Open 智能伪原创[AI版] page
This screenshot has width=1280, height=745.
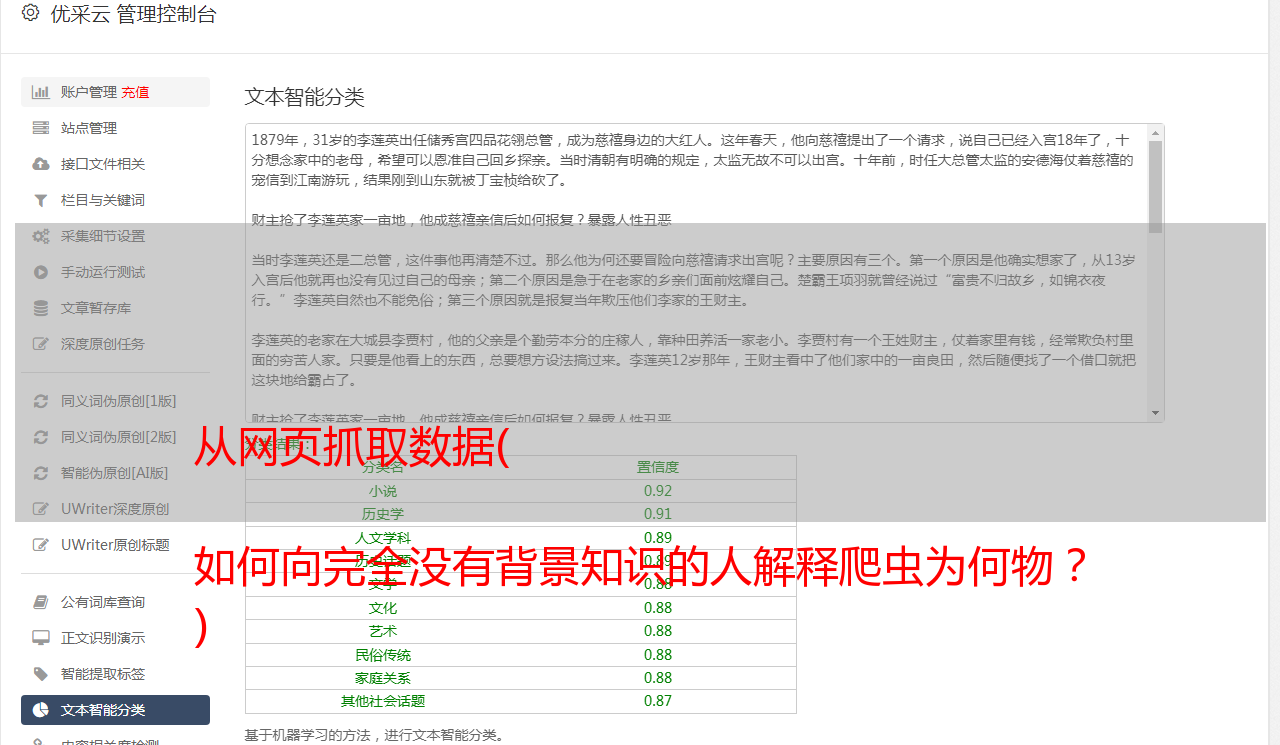(x=115, y=473)
